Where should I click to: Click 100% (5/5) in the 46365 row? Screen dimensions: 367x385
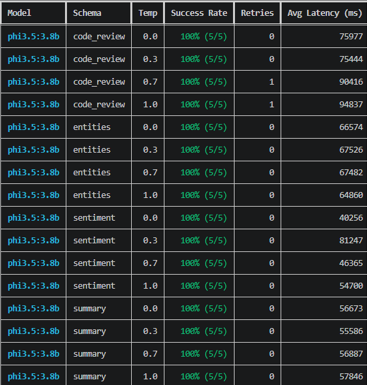pos(204,263)
